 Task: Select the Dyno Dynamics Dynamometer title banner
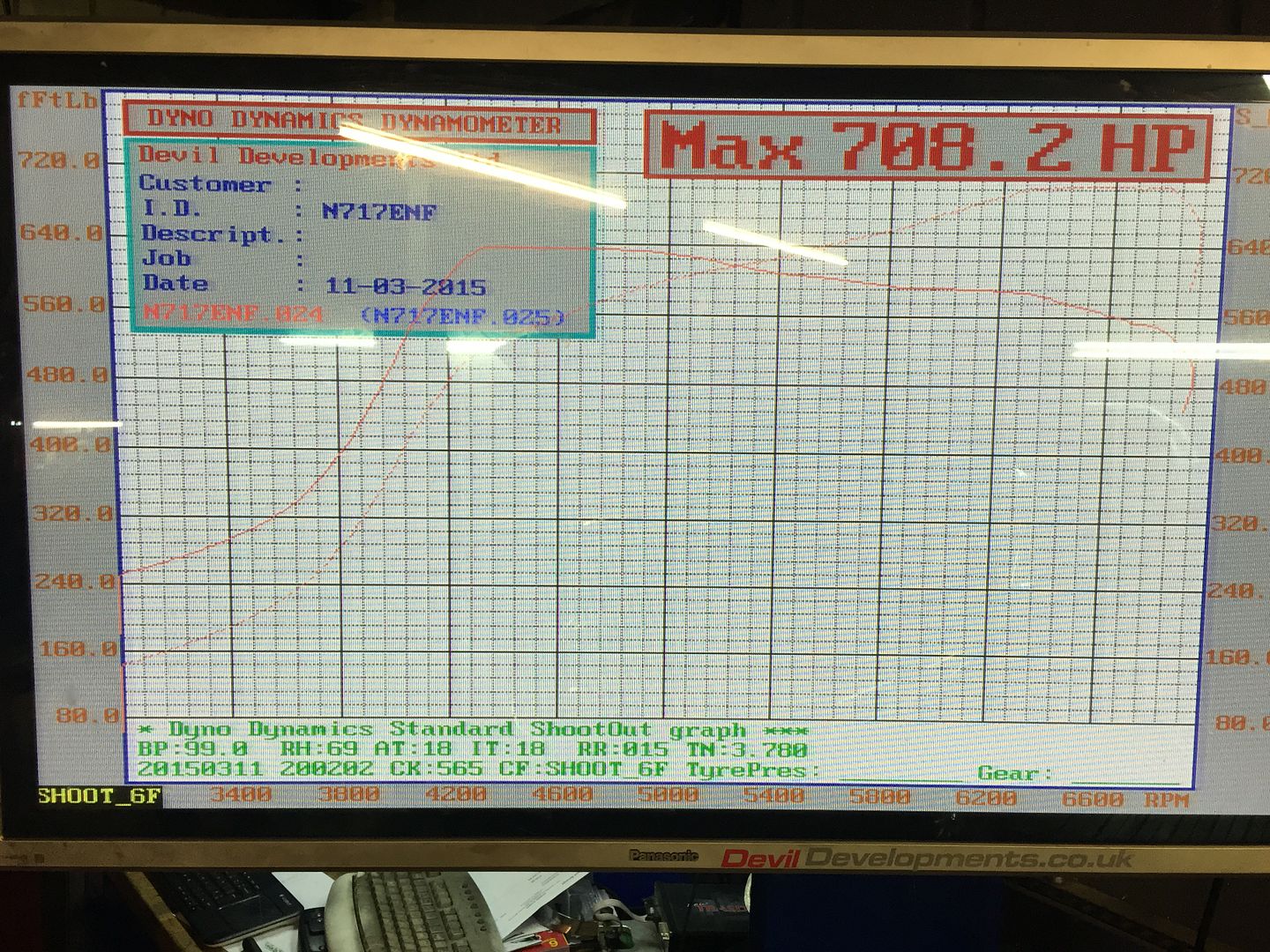point(357,122)
